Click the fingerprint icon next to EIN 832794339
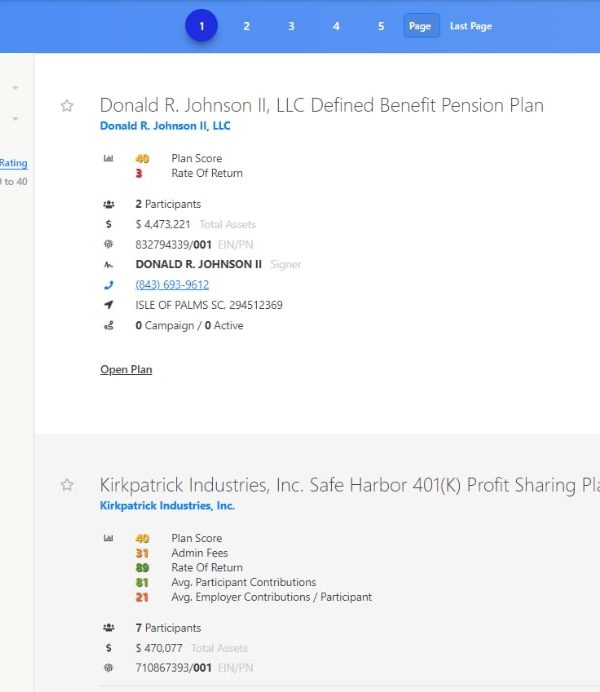Viewport: 600px width, 692px height. (108, 244)
